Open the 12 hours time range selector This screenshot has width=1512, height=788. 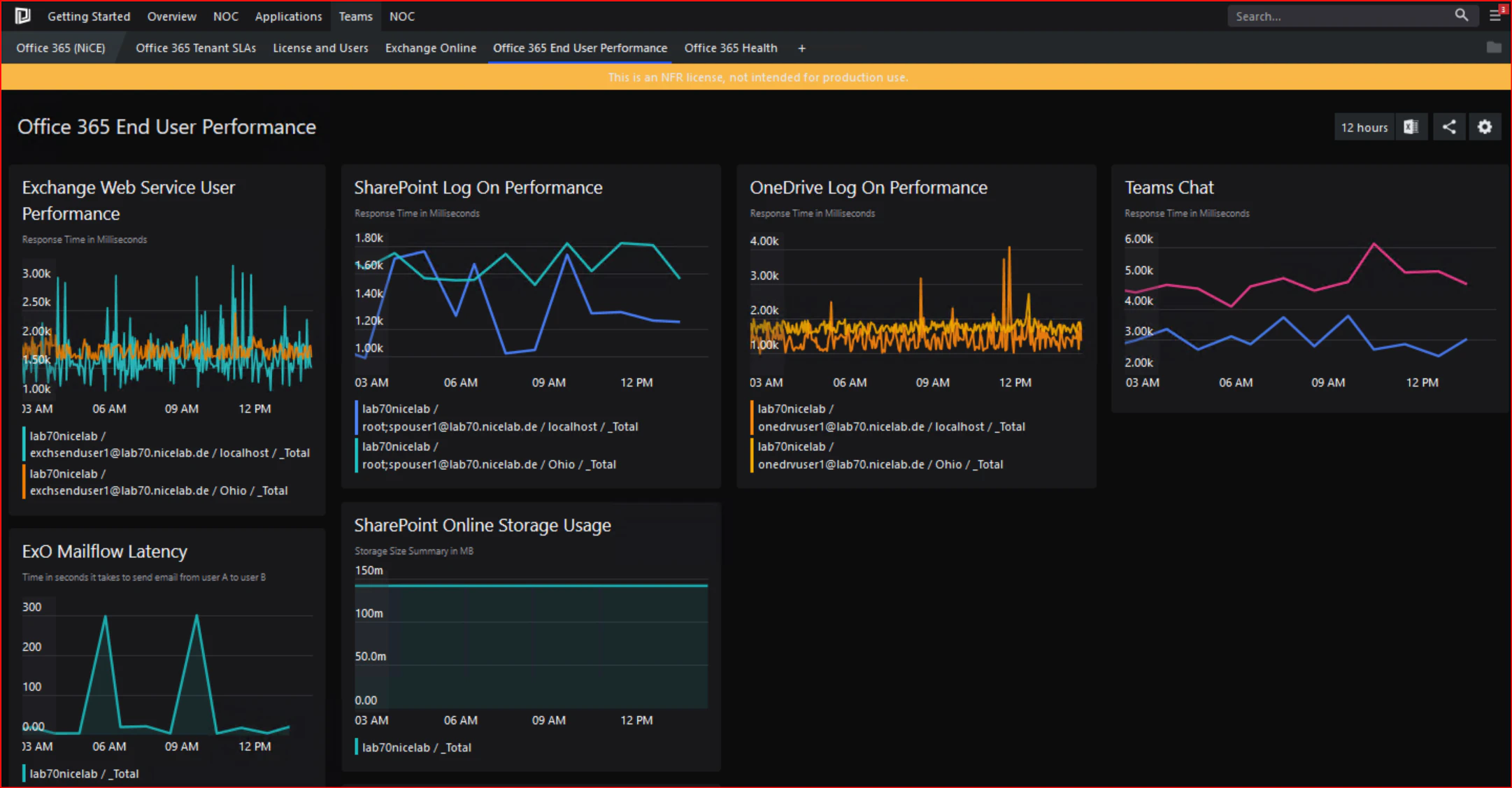(x=1363, y=127)
